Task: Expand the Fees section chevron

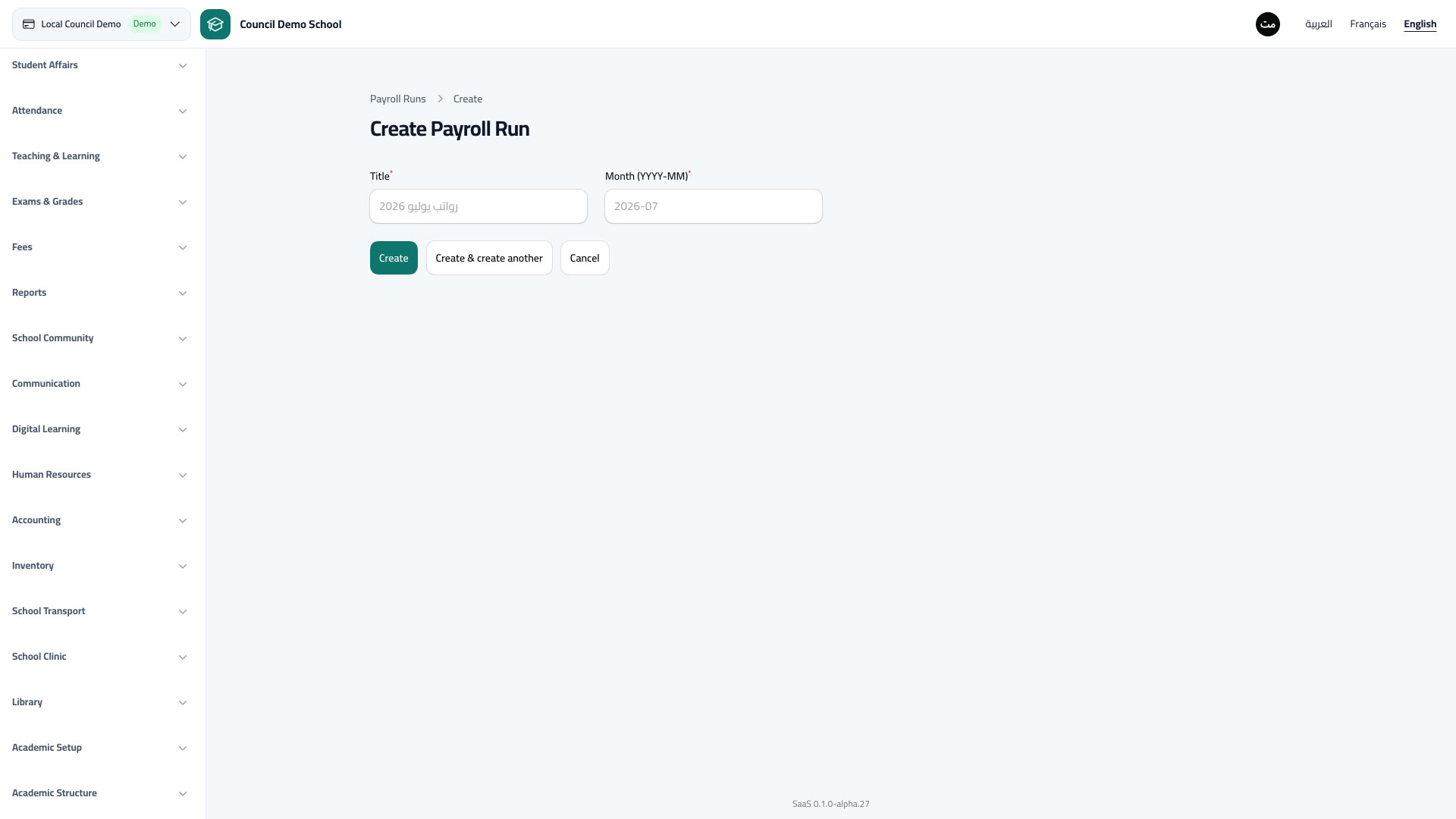Action: [x=183, y=248]
